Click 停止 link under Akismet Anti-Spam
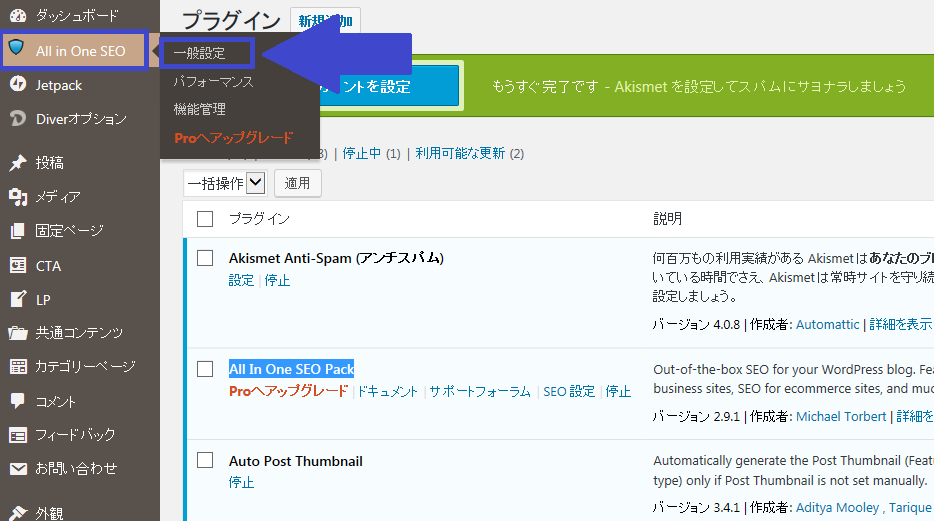Screen dimensions: 934x521 pos(277,281)
